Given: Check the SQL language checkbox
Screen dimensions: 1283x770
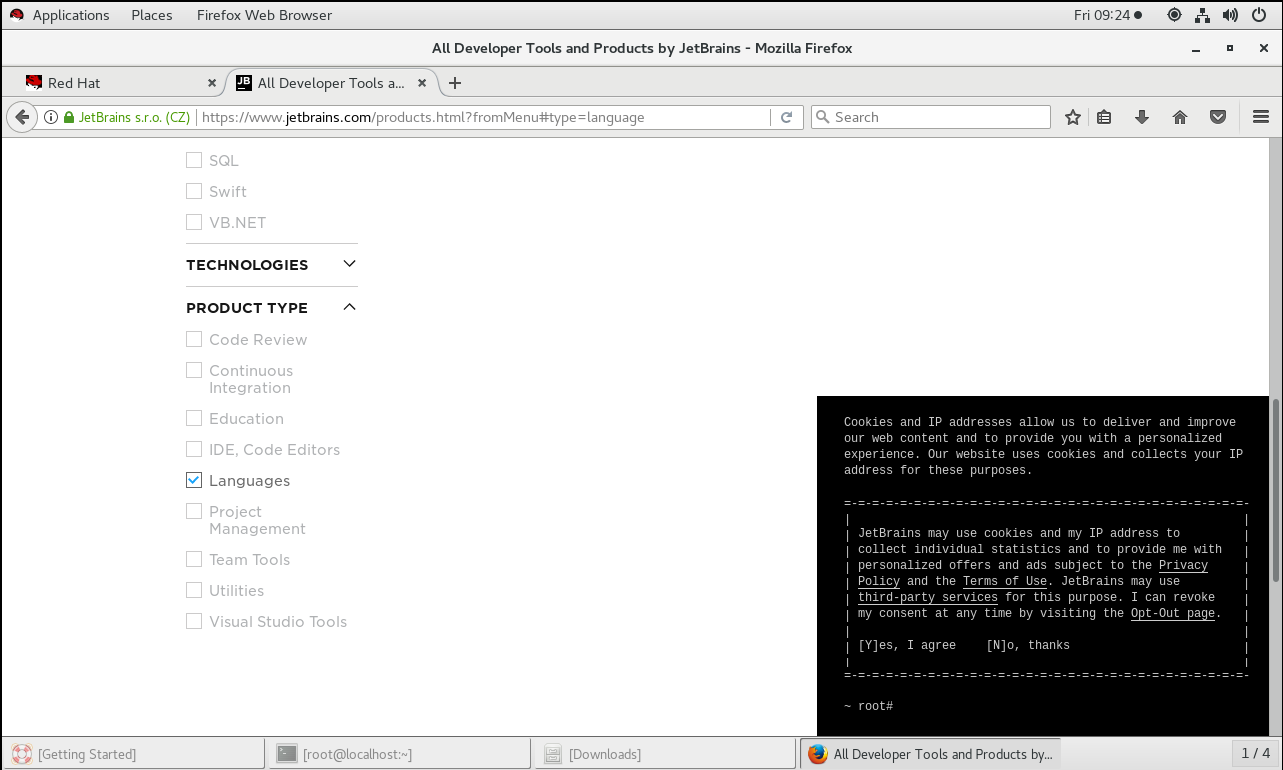Looking at the screenshot, I should click(194, 160).
